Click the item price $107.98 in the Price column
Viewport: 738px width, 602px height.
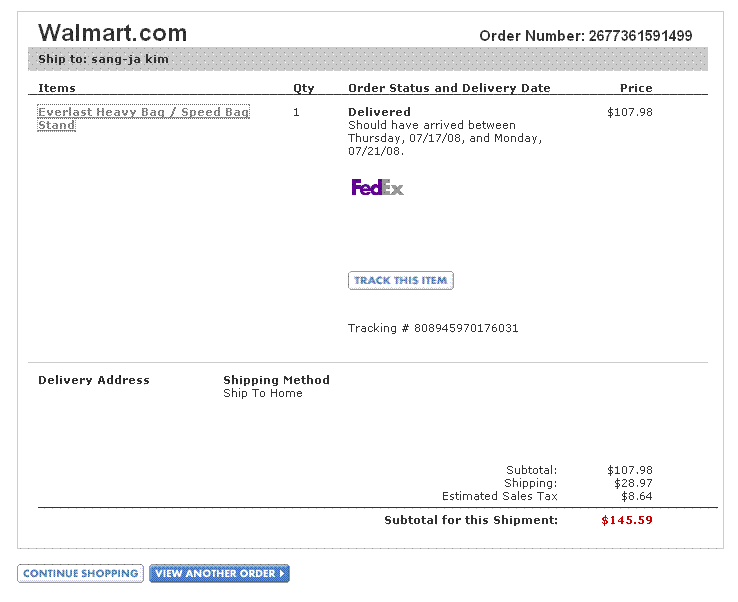pos(630,112)
